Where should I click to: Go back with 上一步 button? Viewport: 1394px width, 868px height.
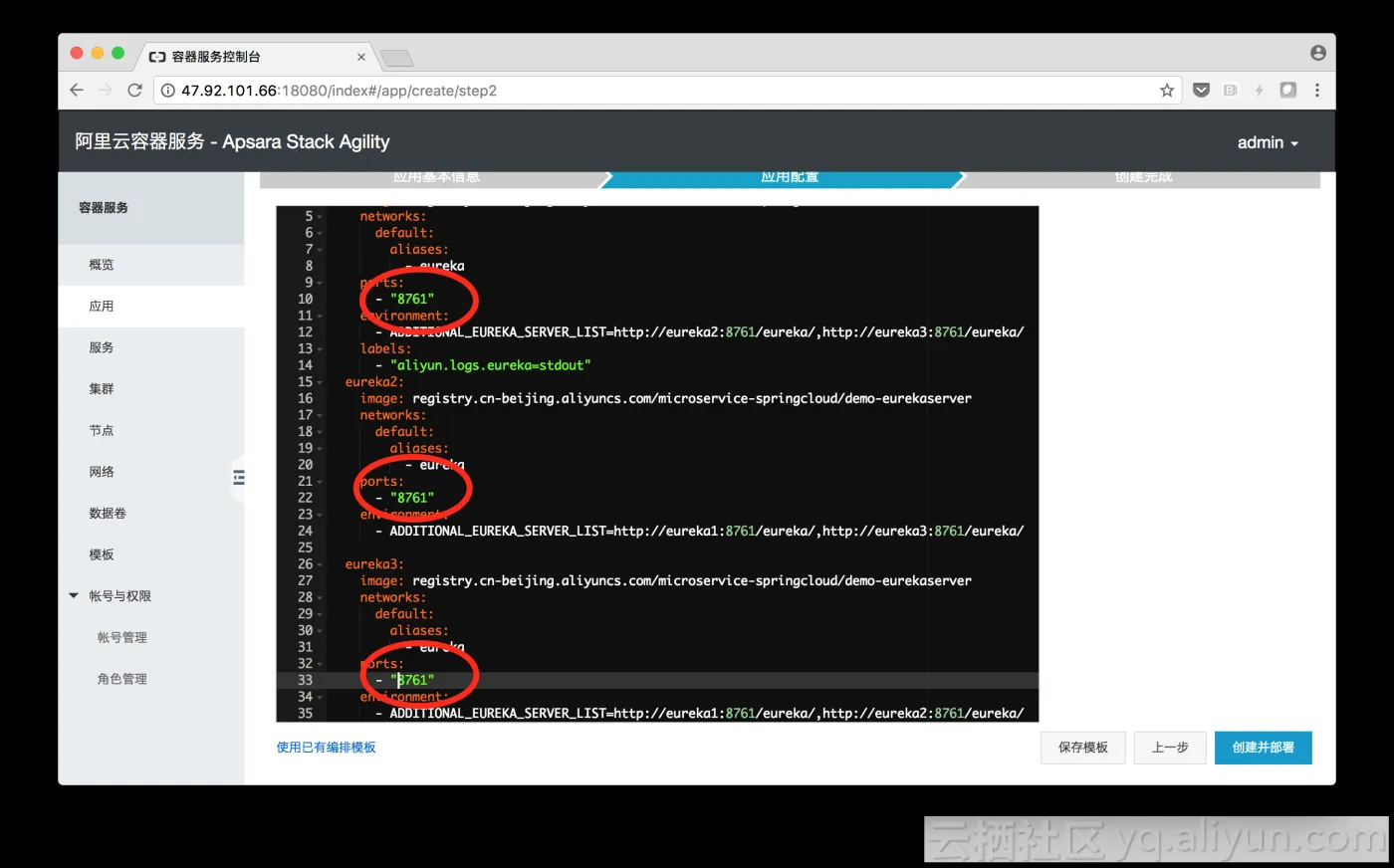(1170, 748)
